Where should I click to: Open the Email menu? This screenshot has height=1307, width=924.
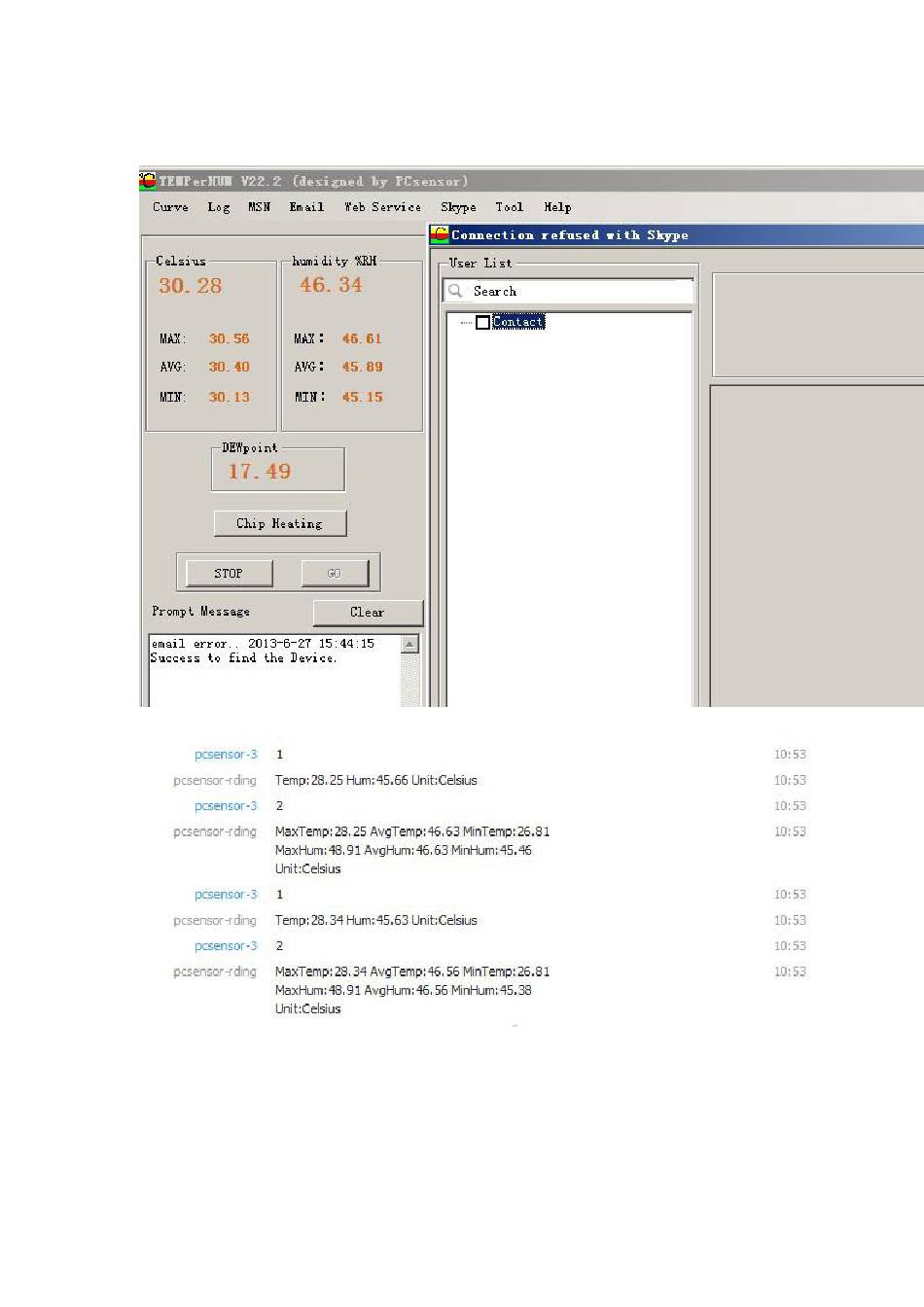coord(306,207)
